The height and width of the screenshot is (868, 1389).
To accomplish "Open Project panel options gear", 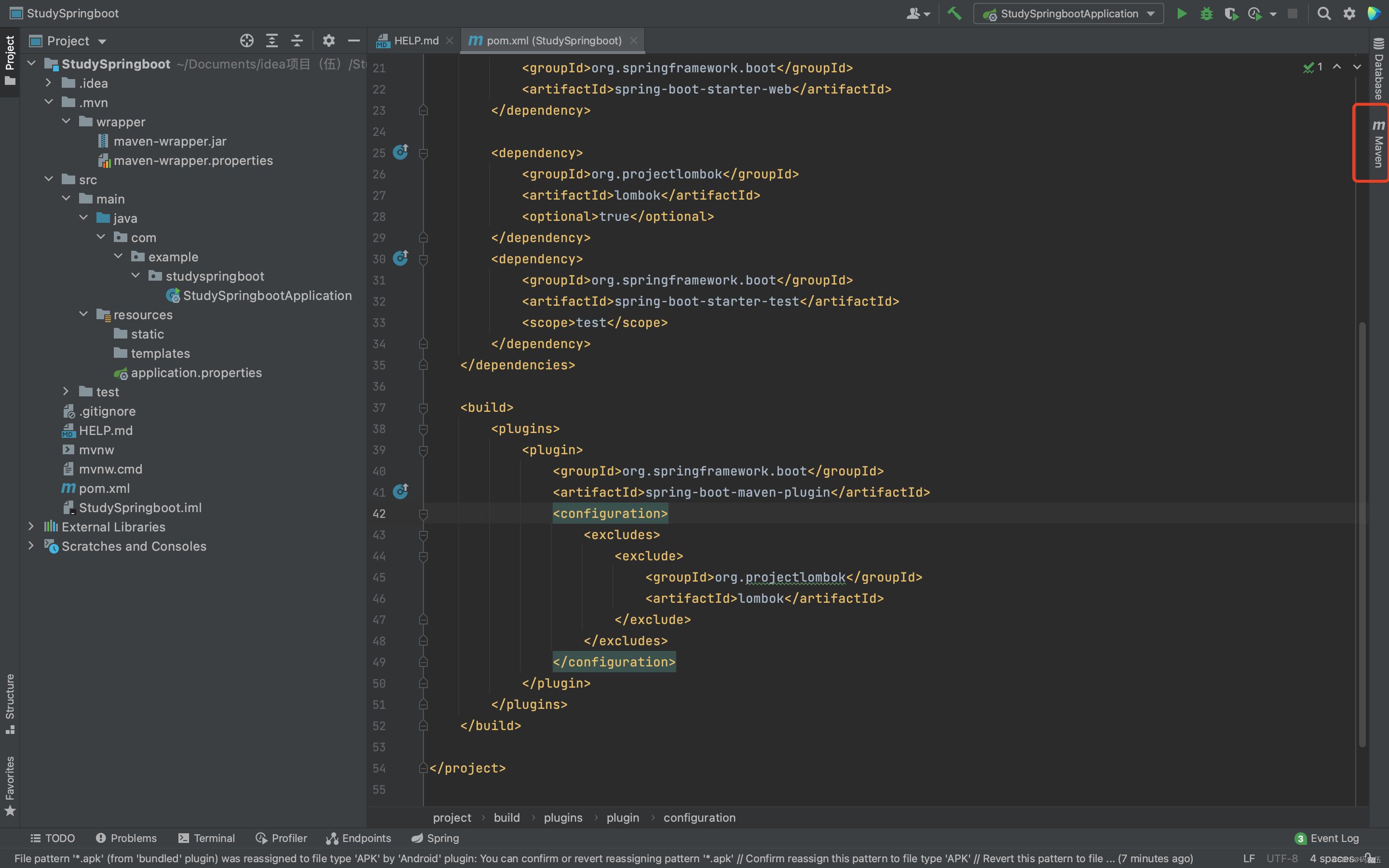I will 328,41.
